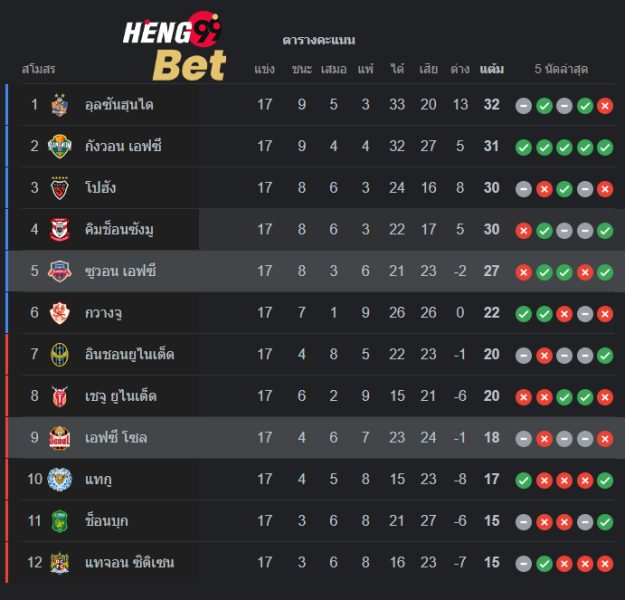Viewport: 625px width, 600px height.
Task: Click the HENG99 Bet logo
Action: [174, 46]
